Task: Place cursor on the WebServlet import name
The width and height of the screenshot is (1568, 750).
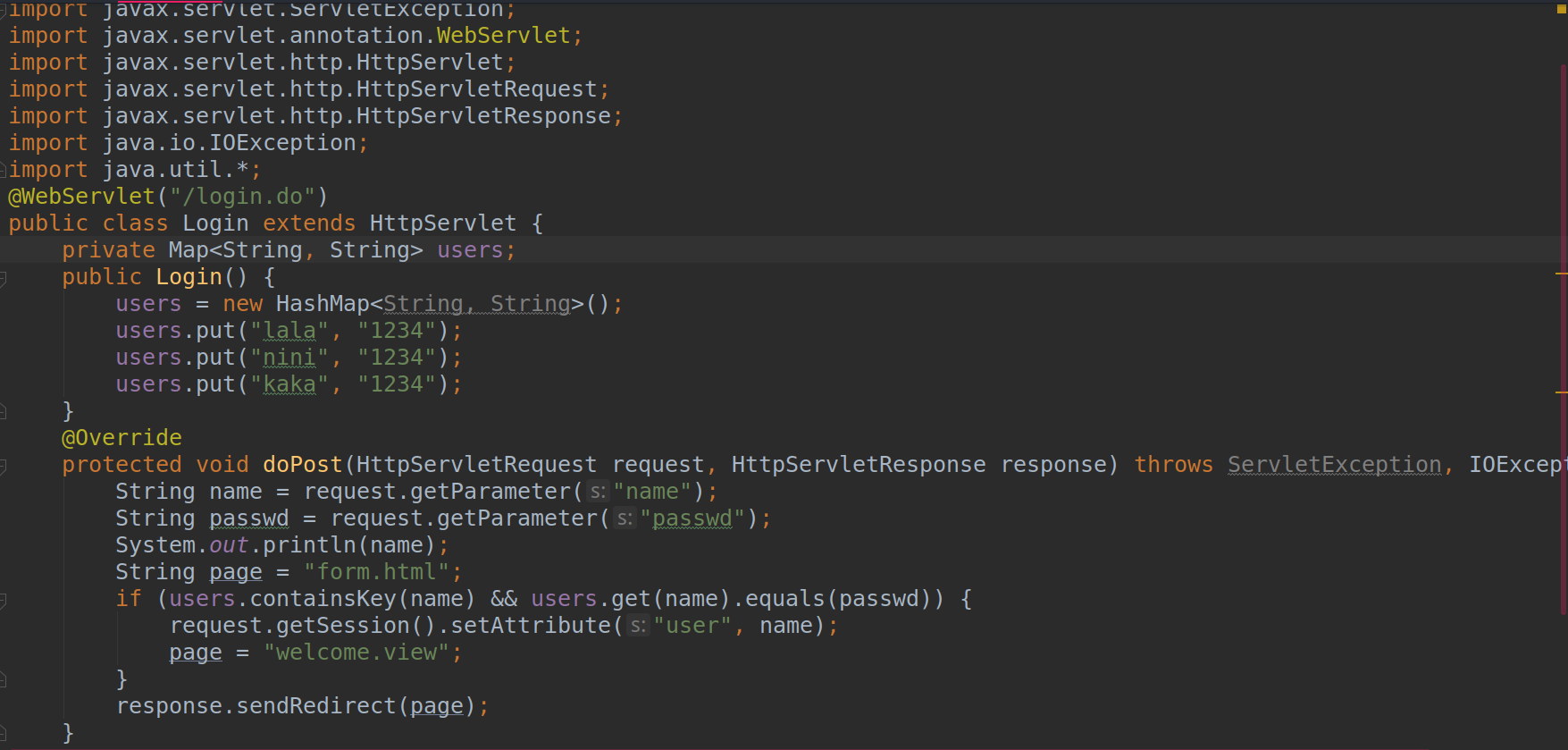Action: [503, 36]
